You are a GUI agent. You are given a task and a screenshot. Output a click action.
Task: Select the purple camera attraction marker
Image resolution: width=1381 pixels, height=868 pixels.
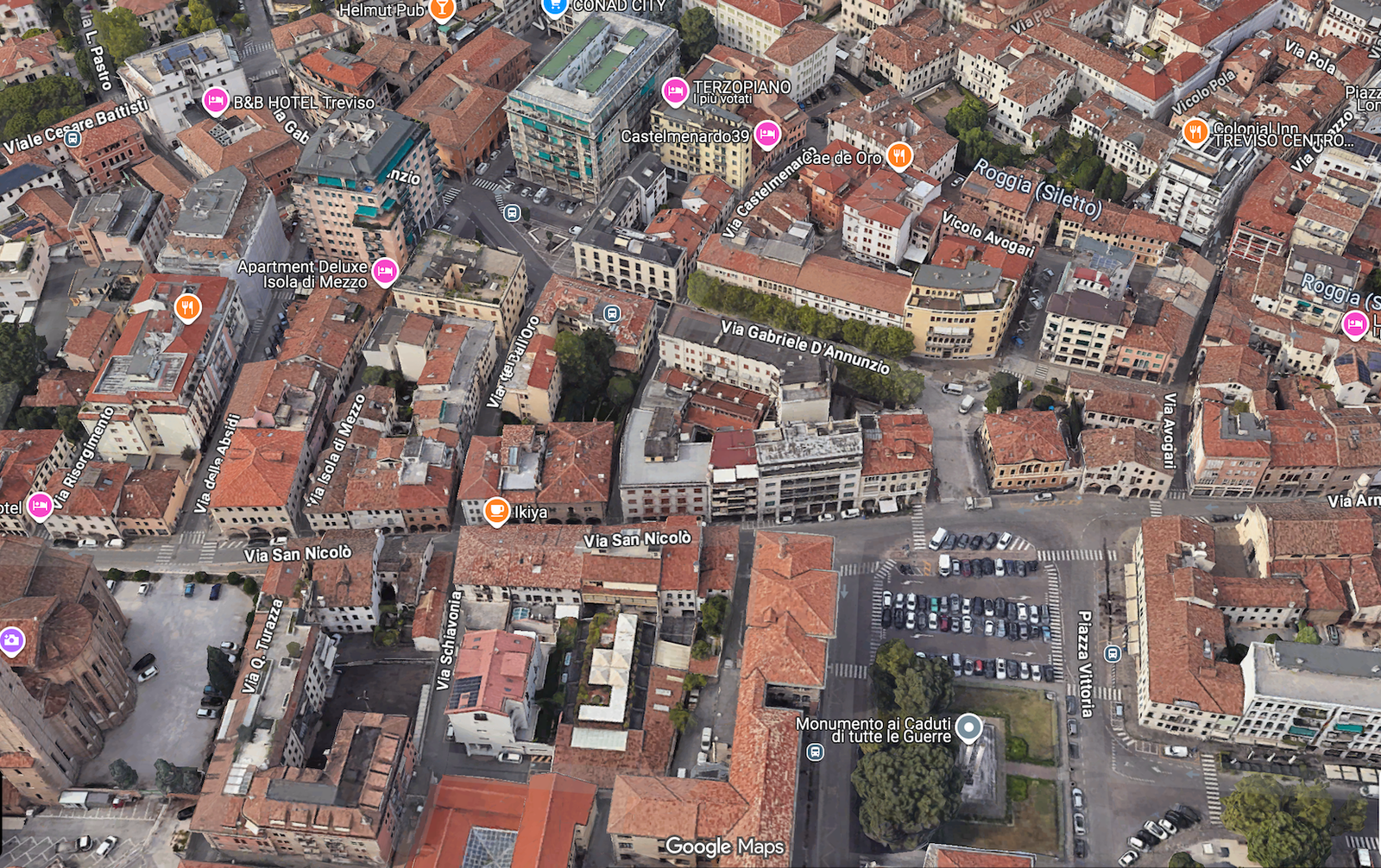point(11,640)
